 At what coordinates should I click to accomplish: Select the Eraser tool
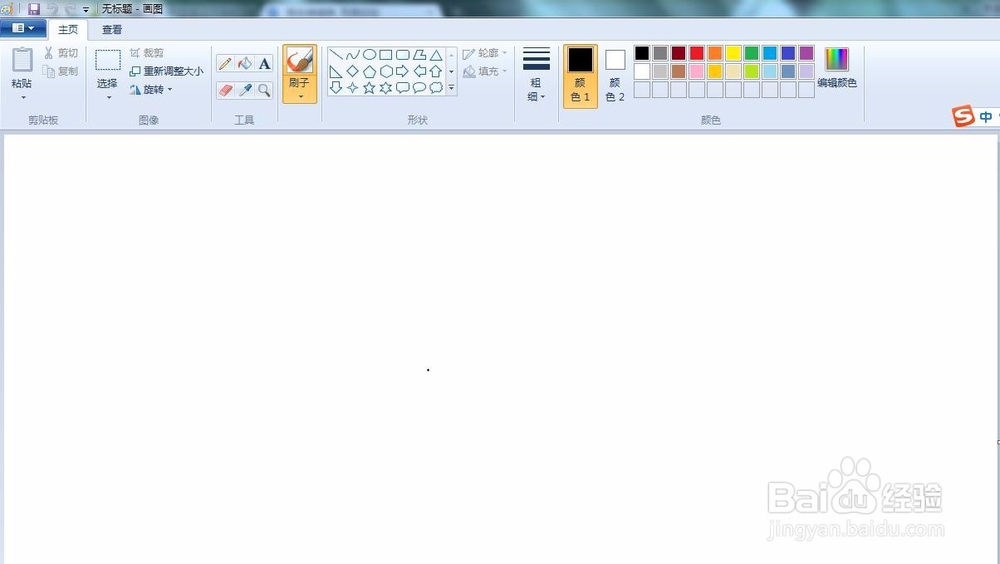224,90
